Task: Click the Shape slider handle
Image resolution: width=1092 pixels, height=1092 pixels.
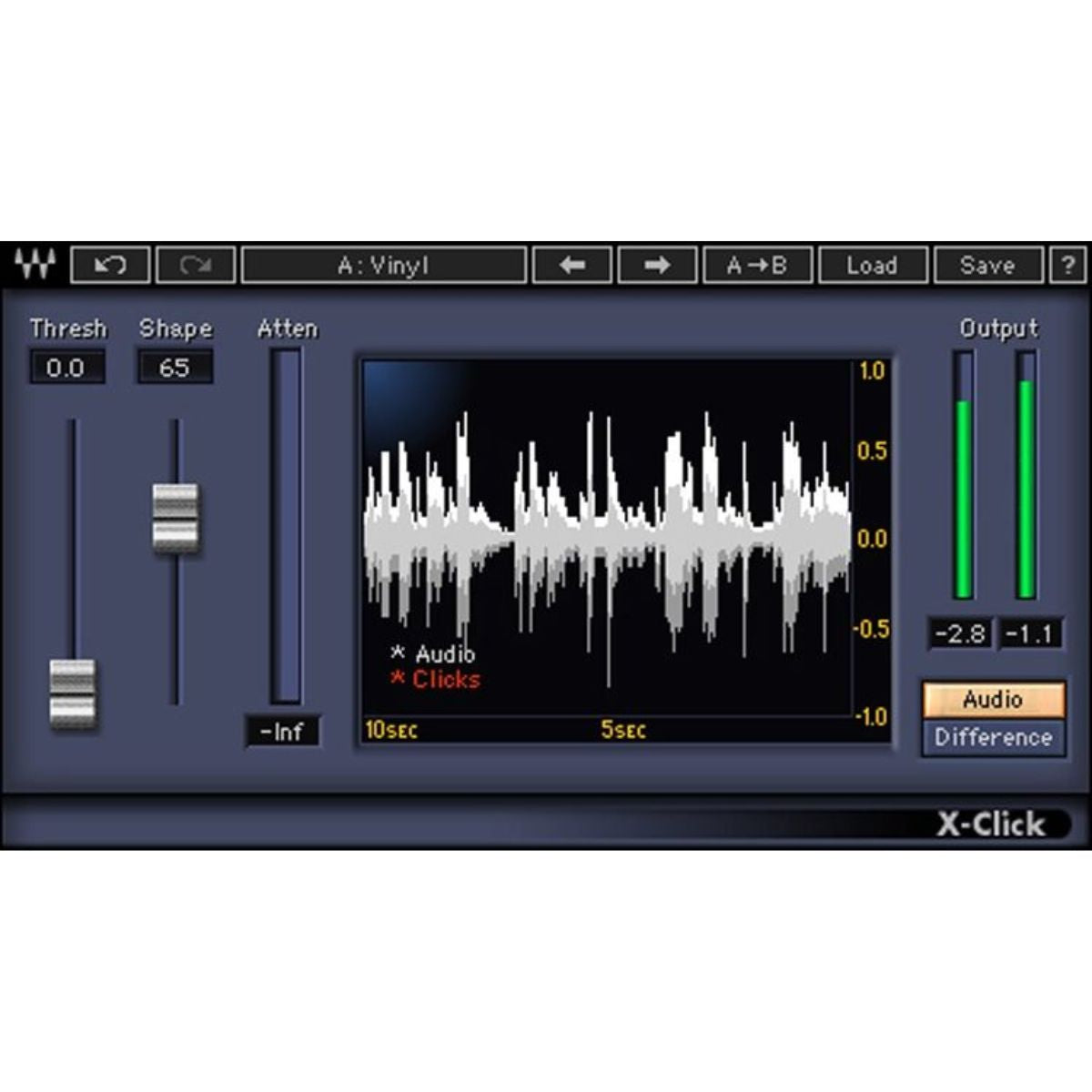Action: [x=175, y=518]
